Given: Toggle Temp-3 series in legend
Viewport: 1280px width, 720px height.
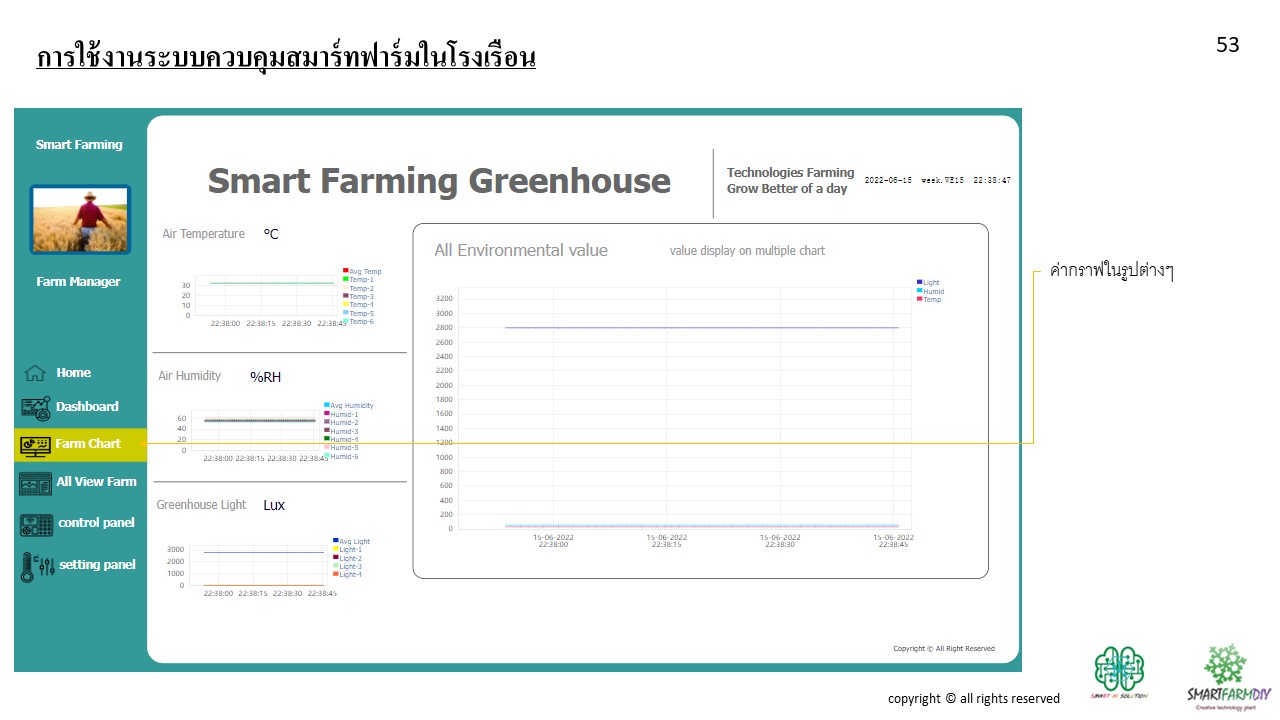Looking at the screenshot, I should 358,296.
